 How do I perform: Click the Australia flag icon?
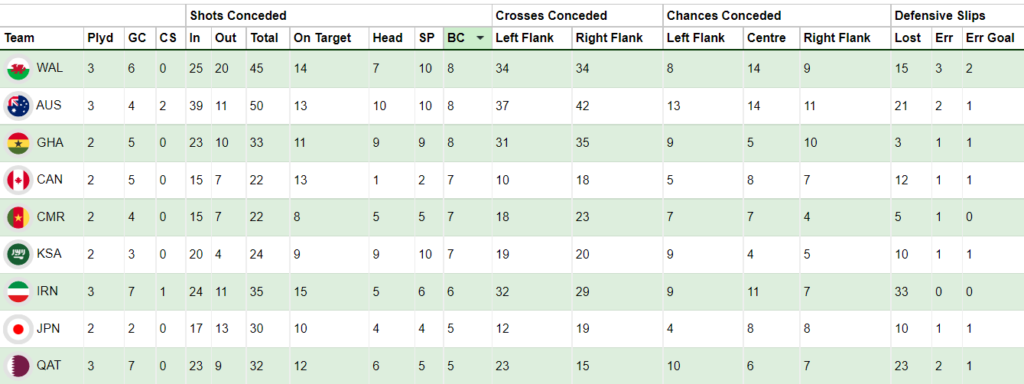pyautogui.click(x=18, y=106)
